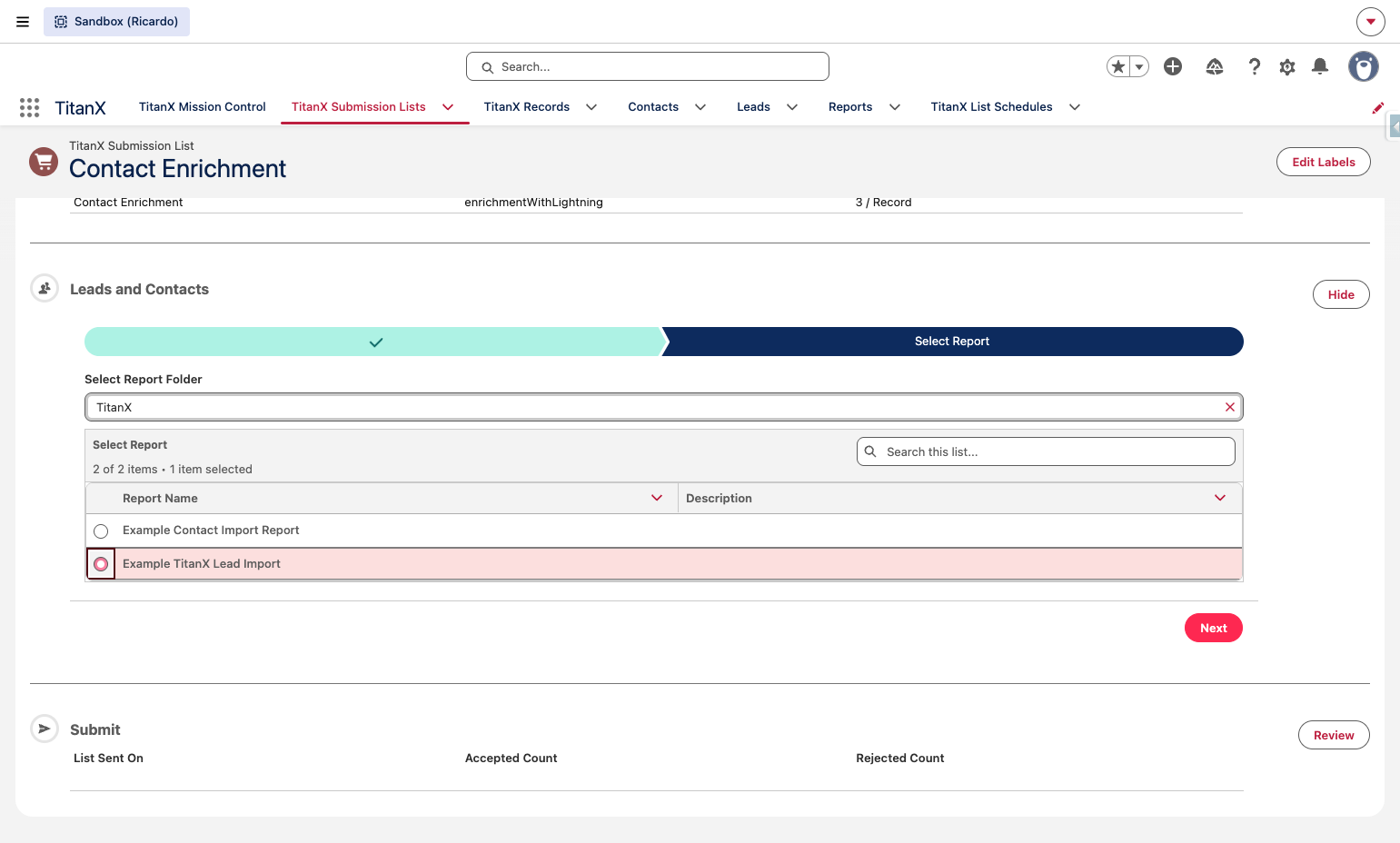Select the Example TitanX Lead Import radio
The image size is (1400, 843).
[101, 564]
